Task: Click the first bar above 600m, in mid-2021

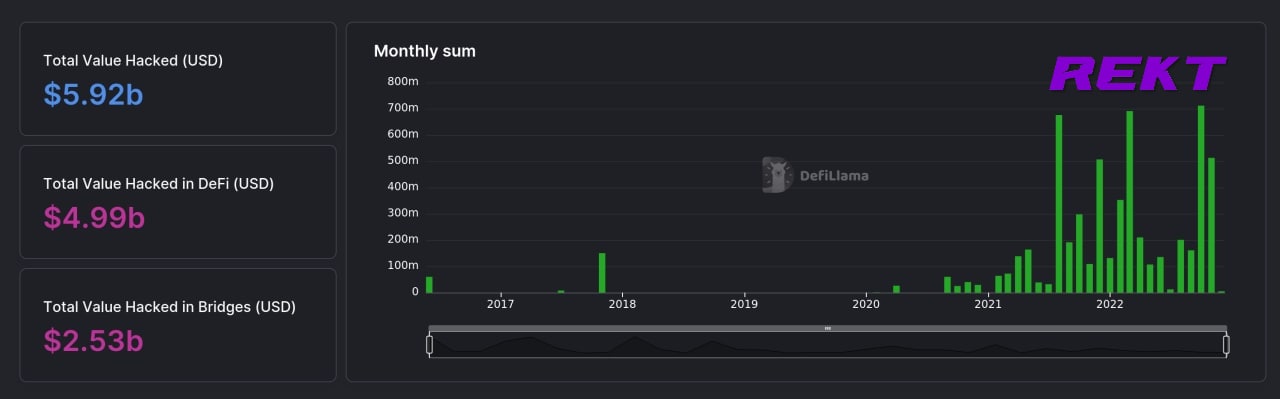Action: coord(1059,204)
